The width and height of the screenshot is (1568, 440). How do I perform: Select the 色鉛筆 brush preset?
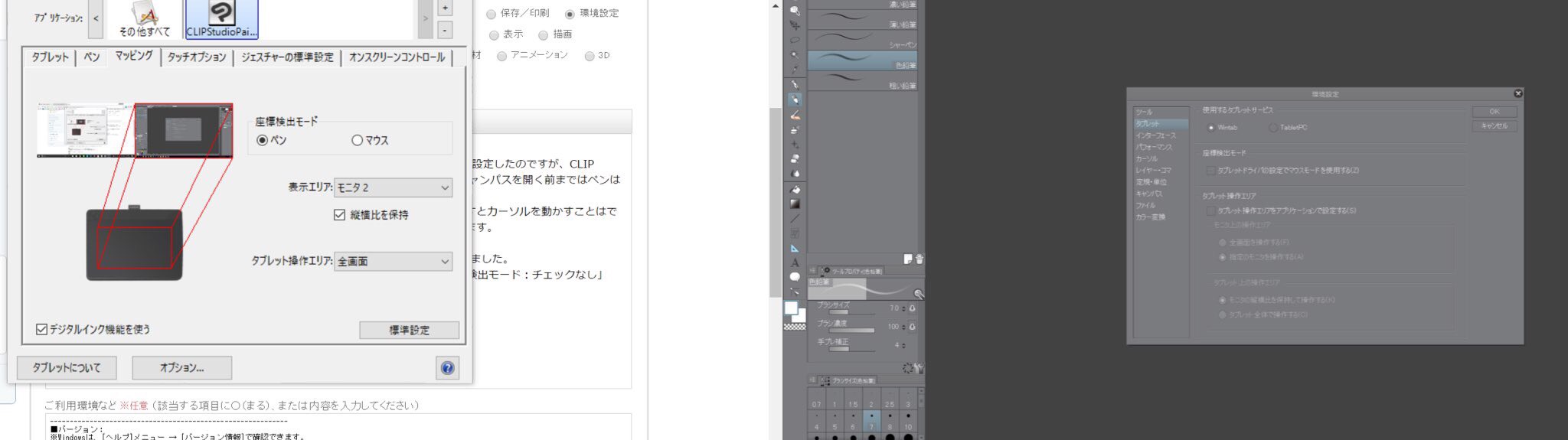pyautogui.click(x=862, y=62)
